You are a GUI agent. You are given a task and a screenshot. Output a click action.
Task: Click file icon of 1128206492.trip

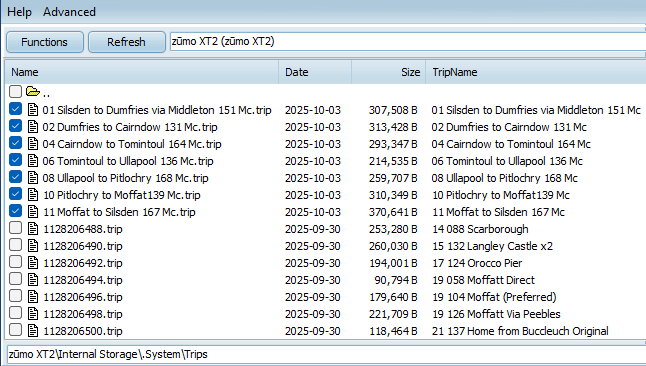coord(33,263)
